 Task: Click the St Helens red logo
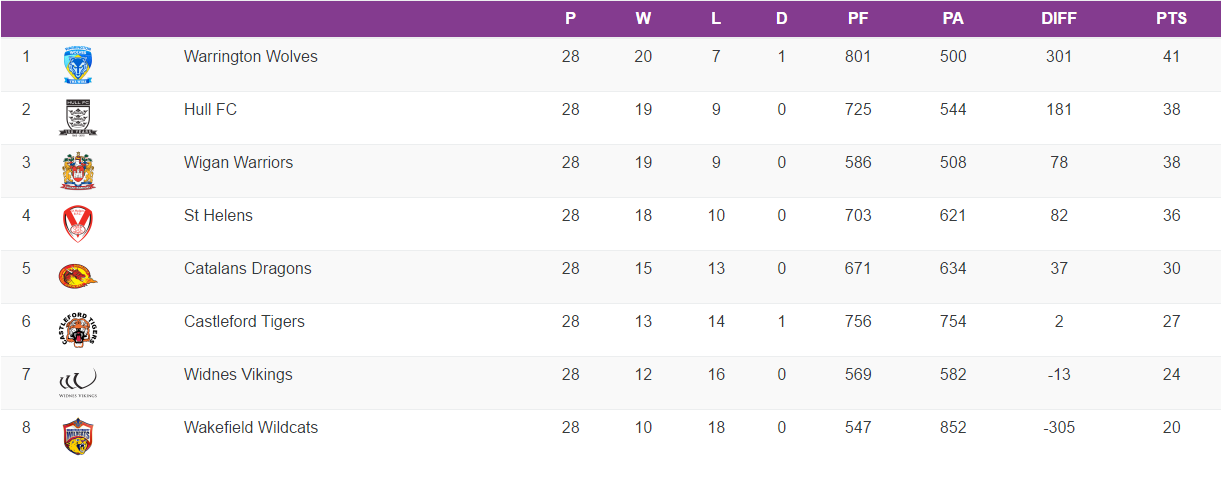[x=78, y=224]
